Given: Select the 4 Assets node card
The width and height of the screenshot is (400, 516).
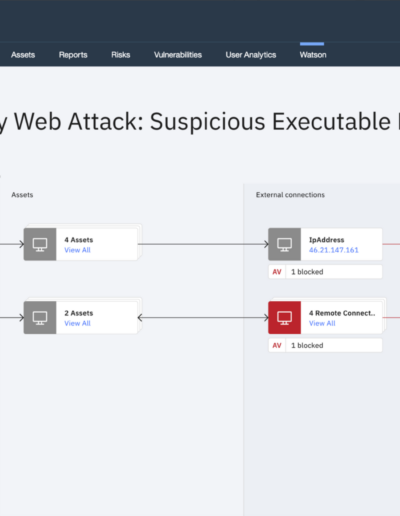Looking at the screenshot, I should coord(80,244).
